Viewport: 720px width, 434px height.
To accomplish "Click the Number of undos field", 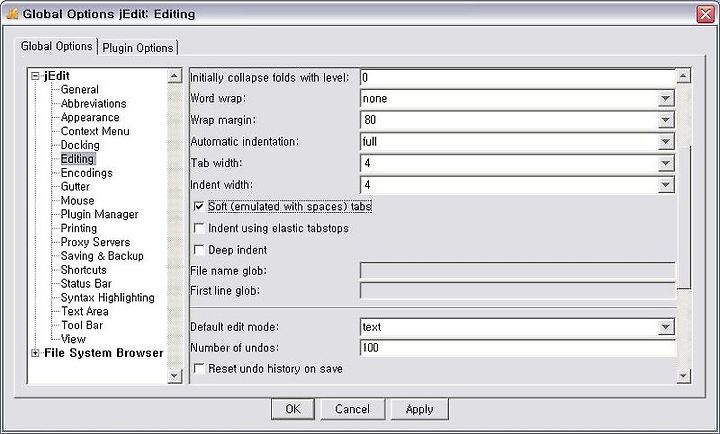I will pyautogui.click(x=518, y=348).
